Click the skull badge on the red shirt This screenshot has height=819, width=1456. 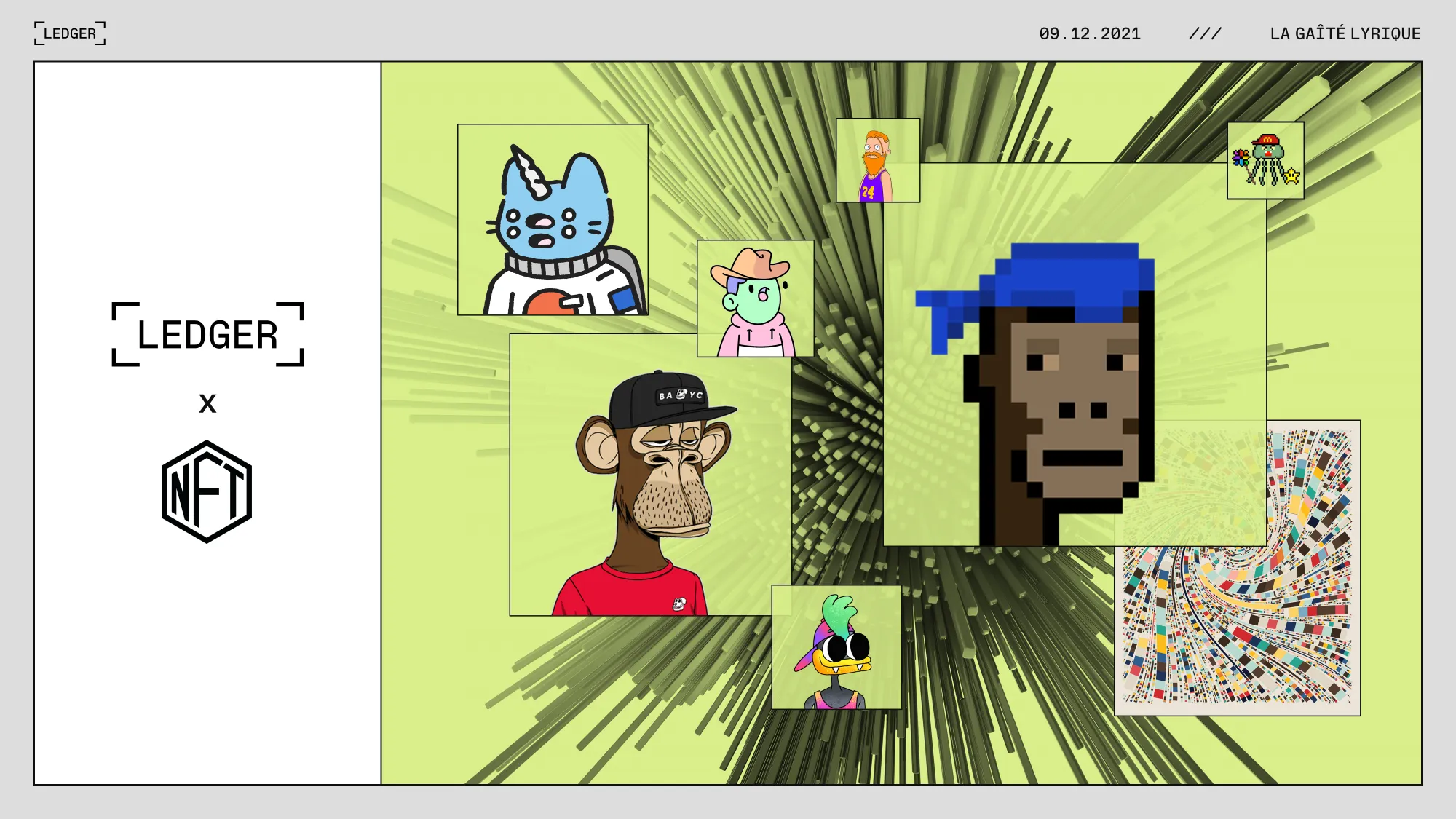678,603
